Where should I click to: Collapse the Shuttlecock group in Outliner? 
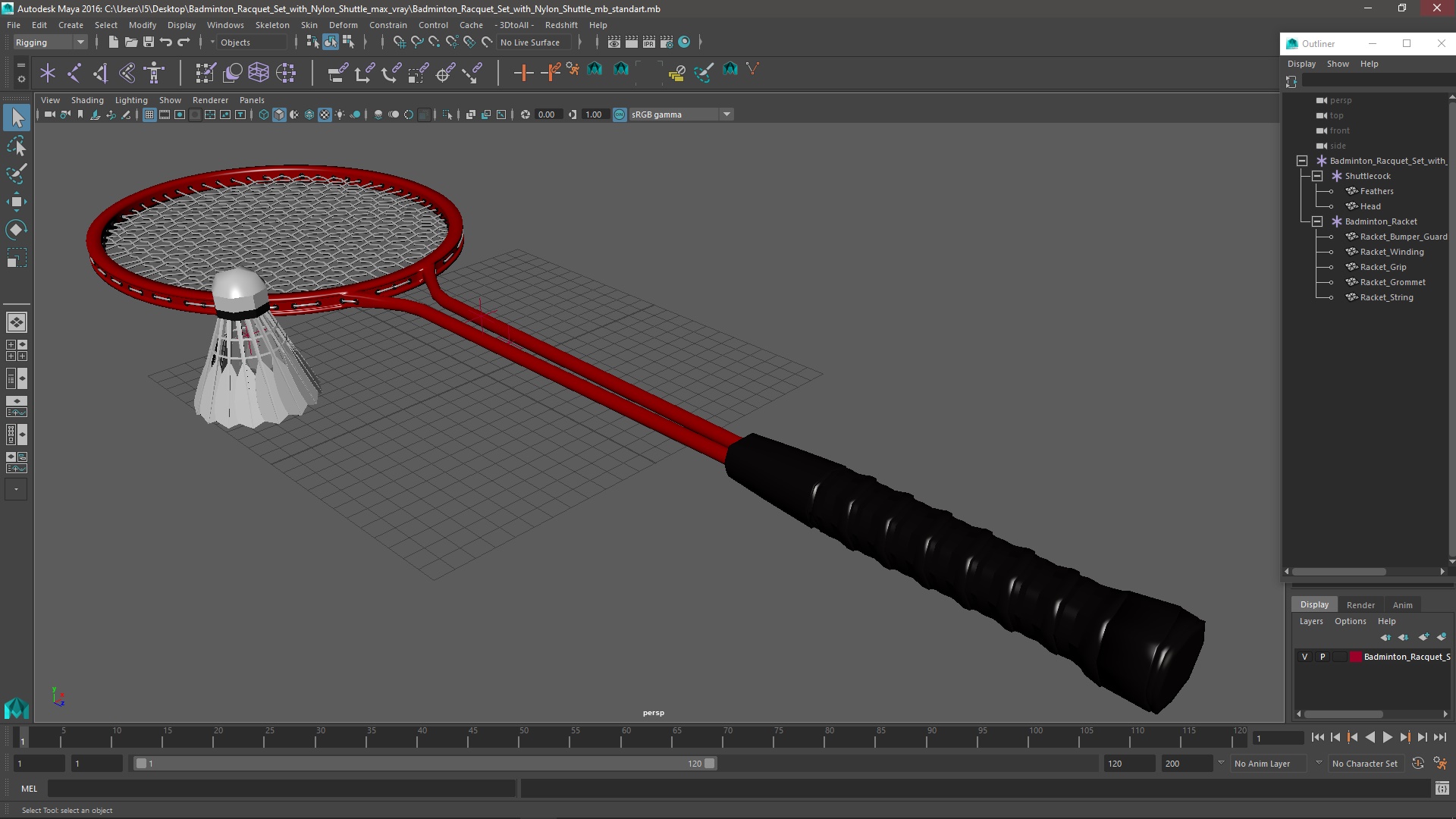coord(1317,176)
